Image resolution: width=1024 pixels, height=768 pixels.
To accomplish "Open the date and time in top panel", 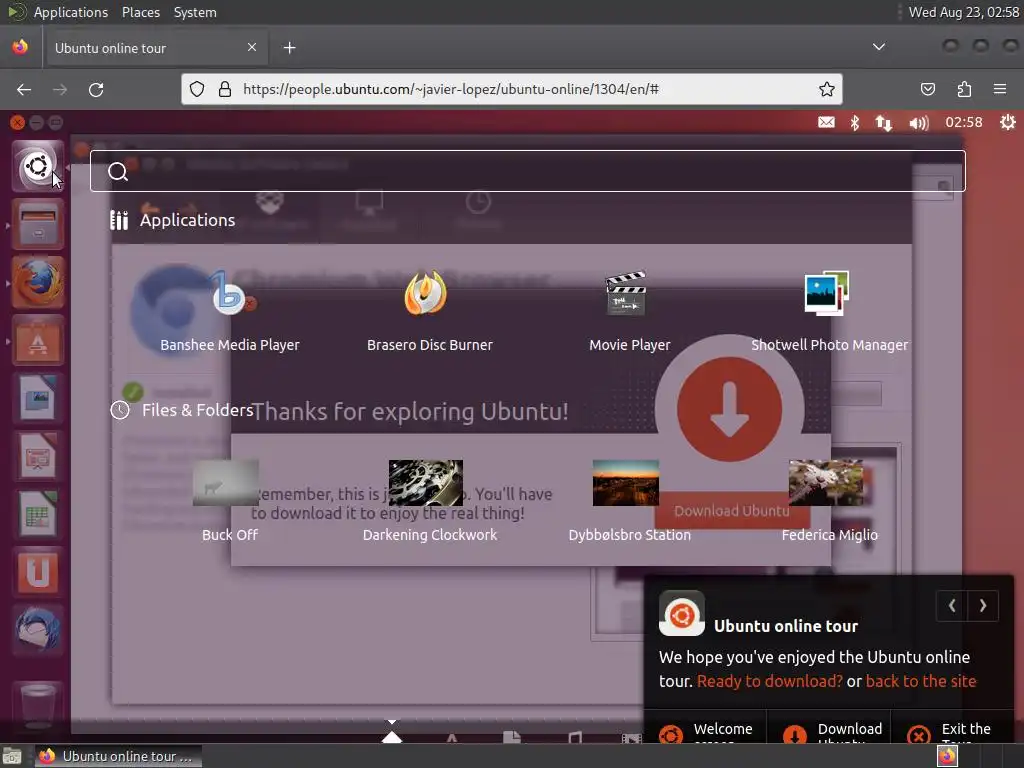I will click(964, 12).
